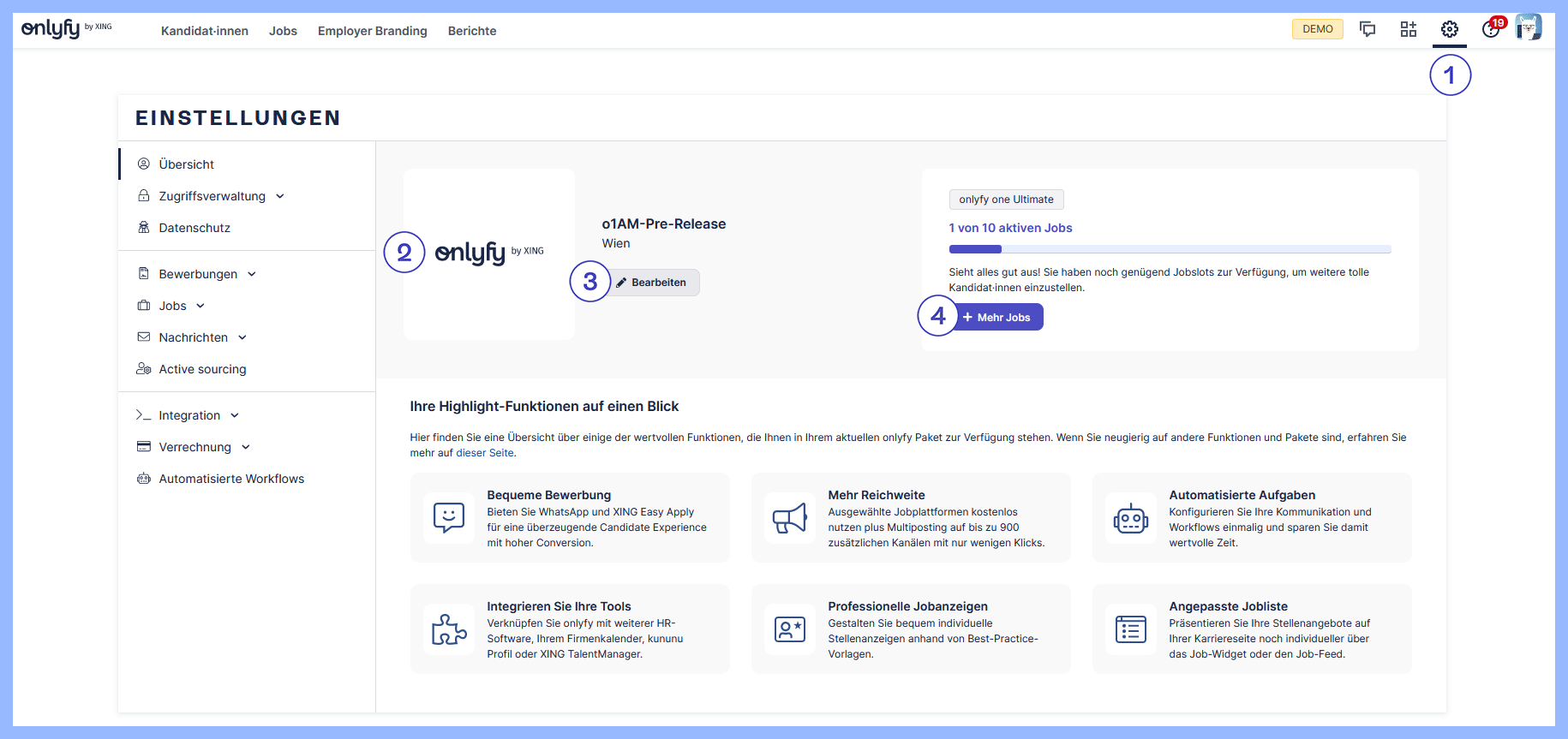Image resolution: width=1568 pixels, height=739 pixels.
Task: Click the Integrieren Sie Ihre Tools puzzle icon
Action: pos(449,629)
